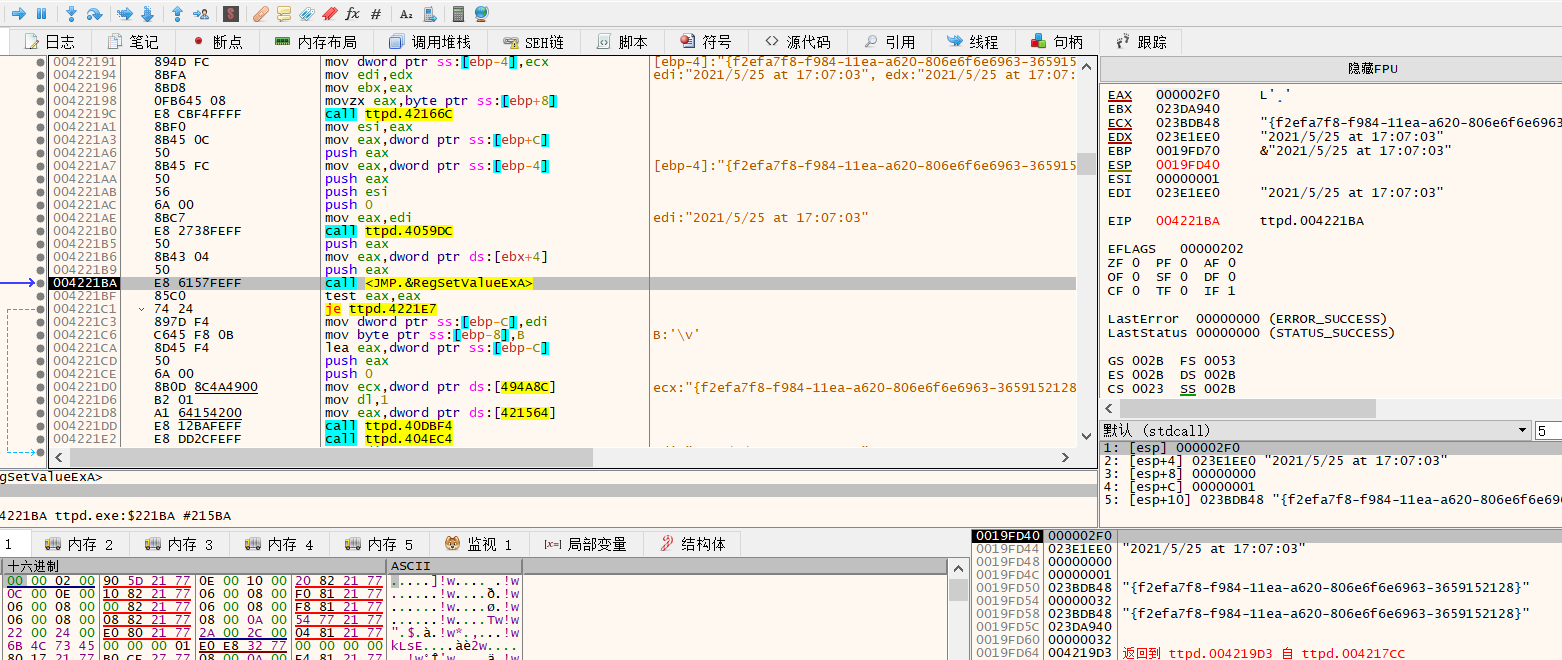Screen dimensions: 1562x660
Task: Open the Variables hash icon
Action: click(375, 14)
